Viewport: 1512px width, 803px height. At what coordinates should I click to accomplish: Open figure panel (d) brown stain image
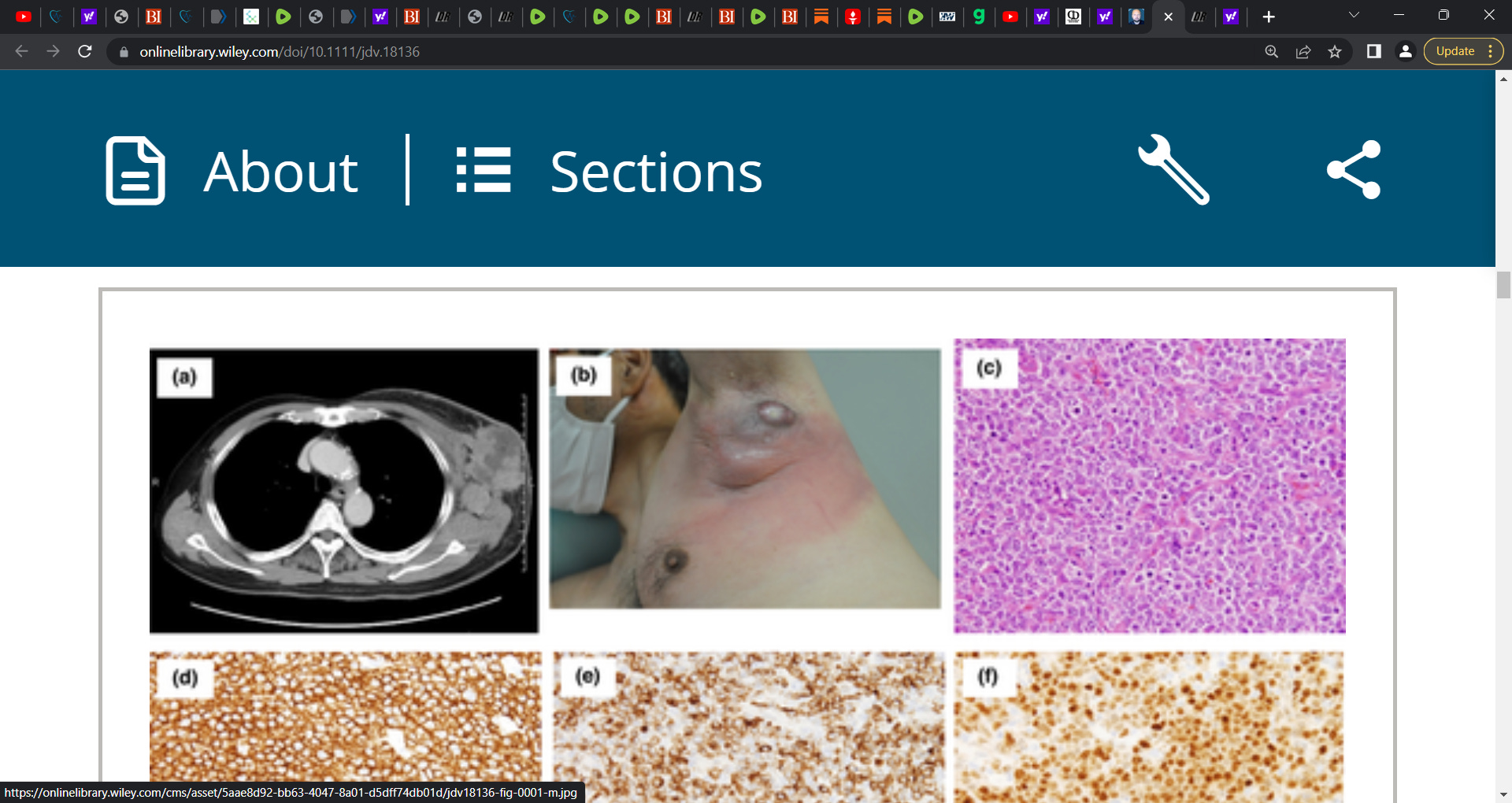point(346,727)
